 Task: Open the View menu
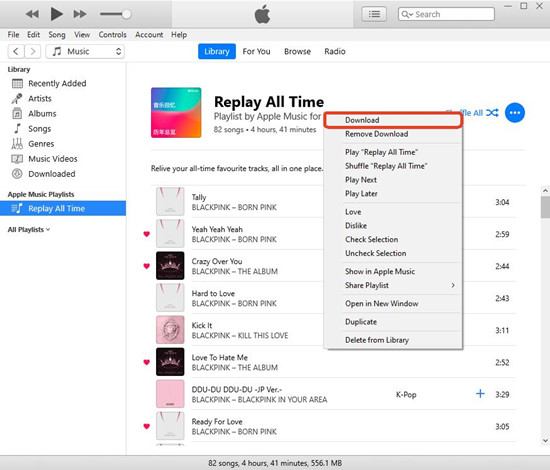pos(82,35)
